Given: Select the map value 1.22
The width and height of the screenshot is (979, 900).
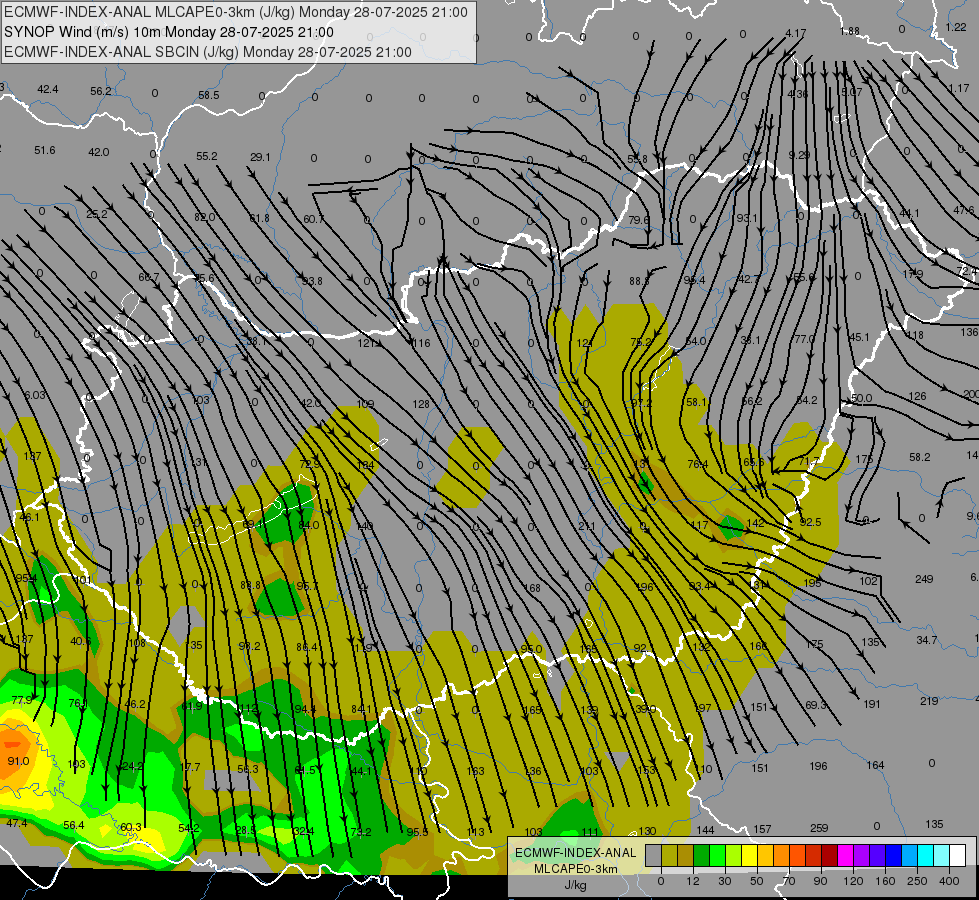Looking at the screenshot, I should coord(956,27).
